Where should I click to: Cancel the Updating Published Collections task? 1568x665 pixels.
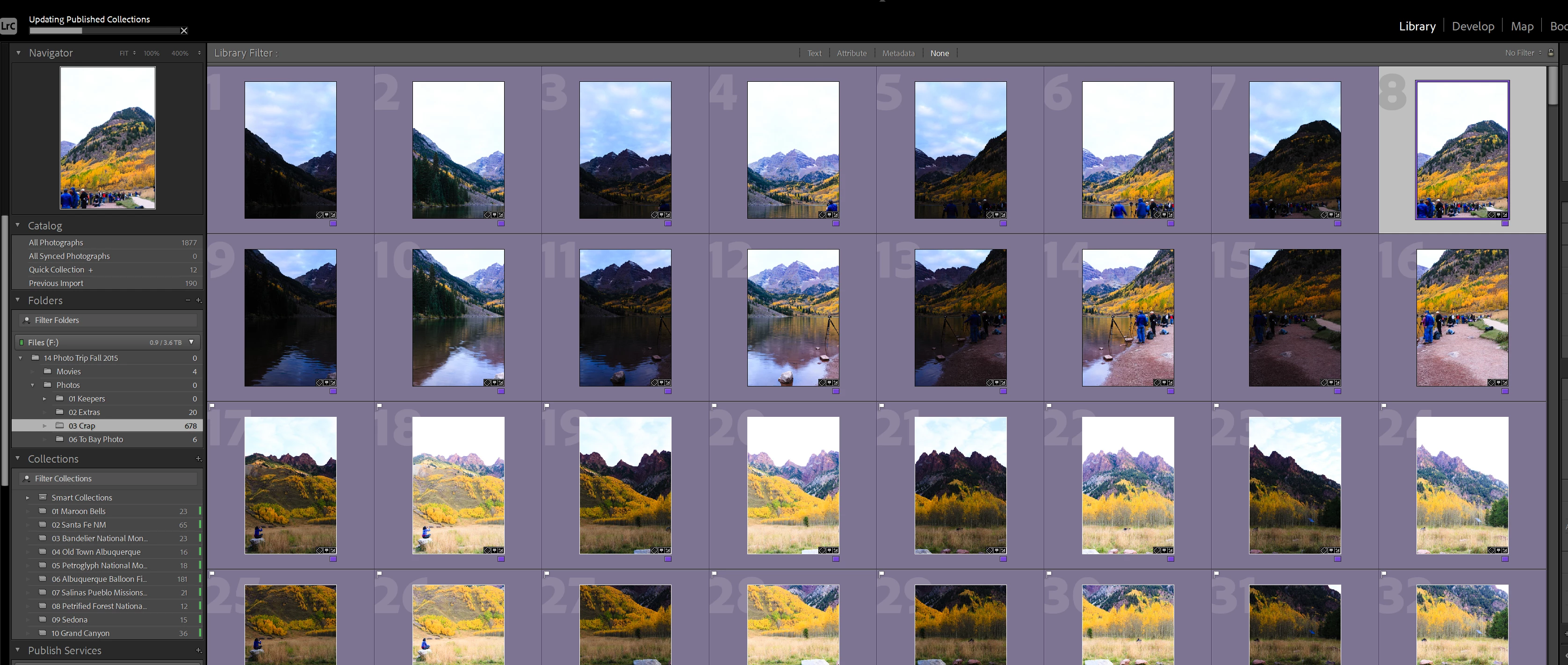coord(184,31)
